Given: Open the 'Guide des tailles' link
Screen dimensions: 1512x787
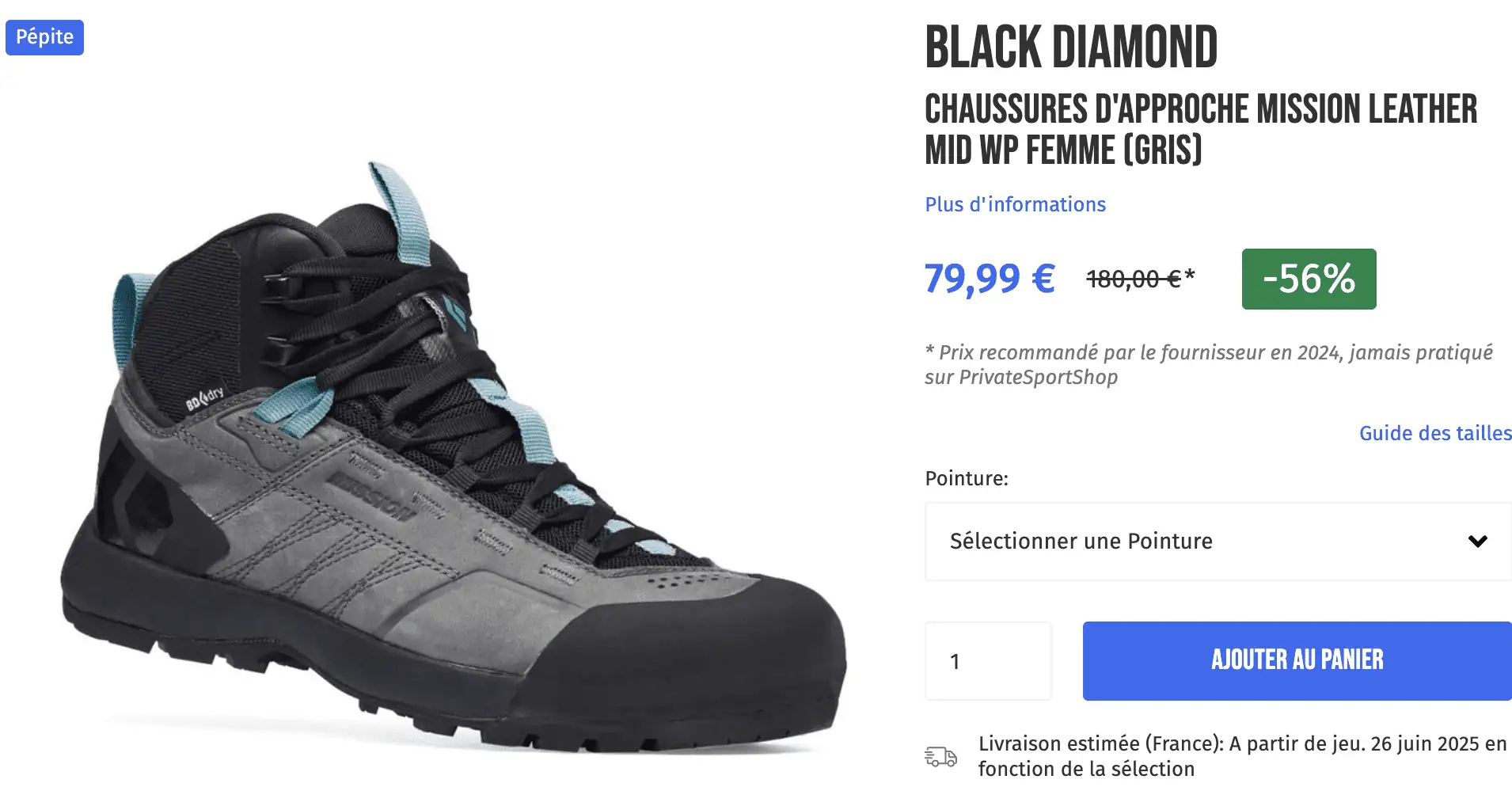Looking at the screenshot, I should (x=1434, y=433).
